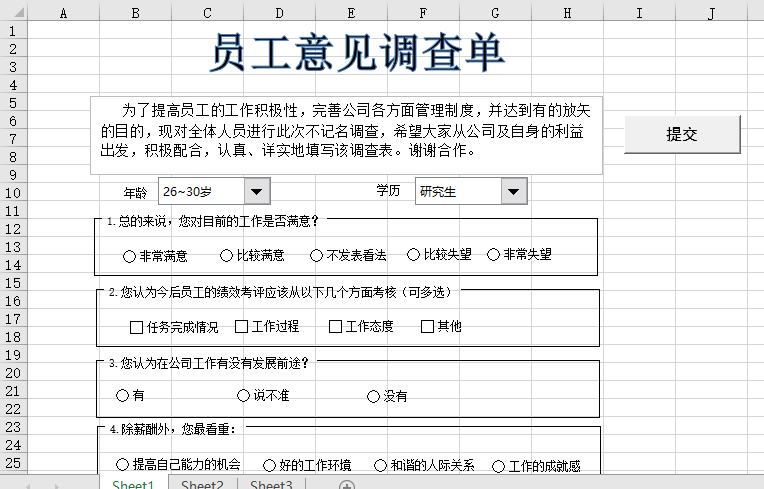Pick the 好的工作环境 radio option
Screen dimensions: 764x489
270,465
